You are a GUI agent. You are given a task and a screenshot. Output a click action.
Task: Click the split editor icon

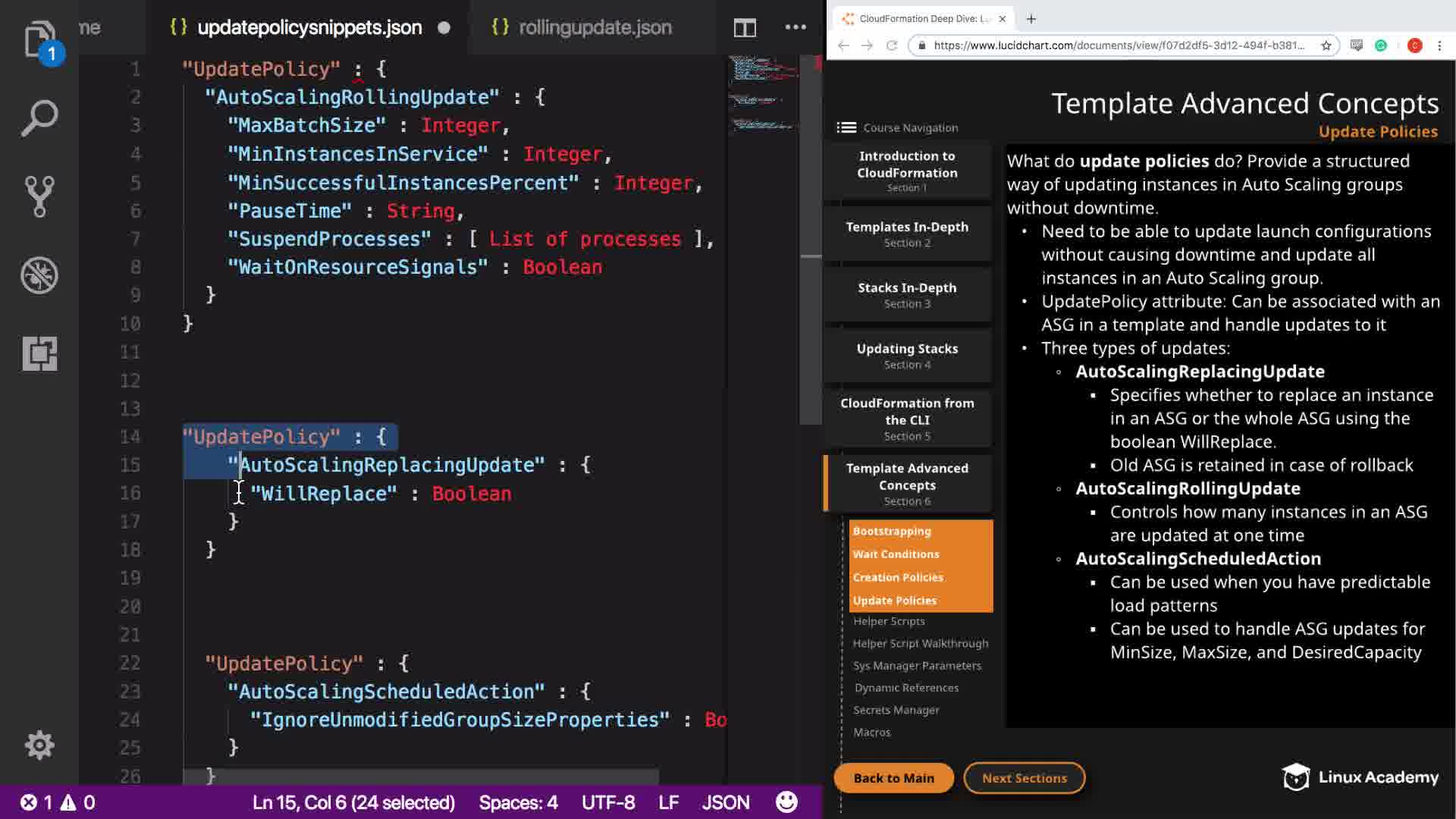click(x=745, y=28)
